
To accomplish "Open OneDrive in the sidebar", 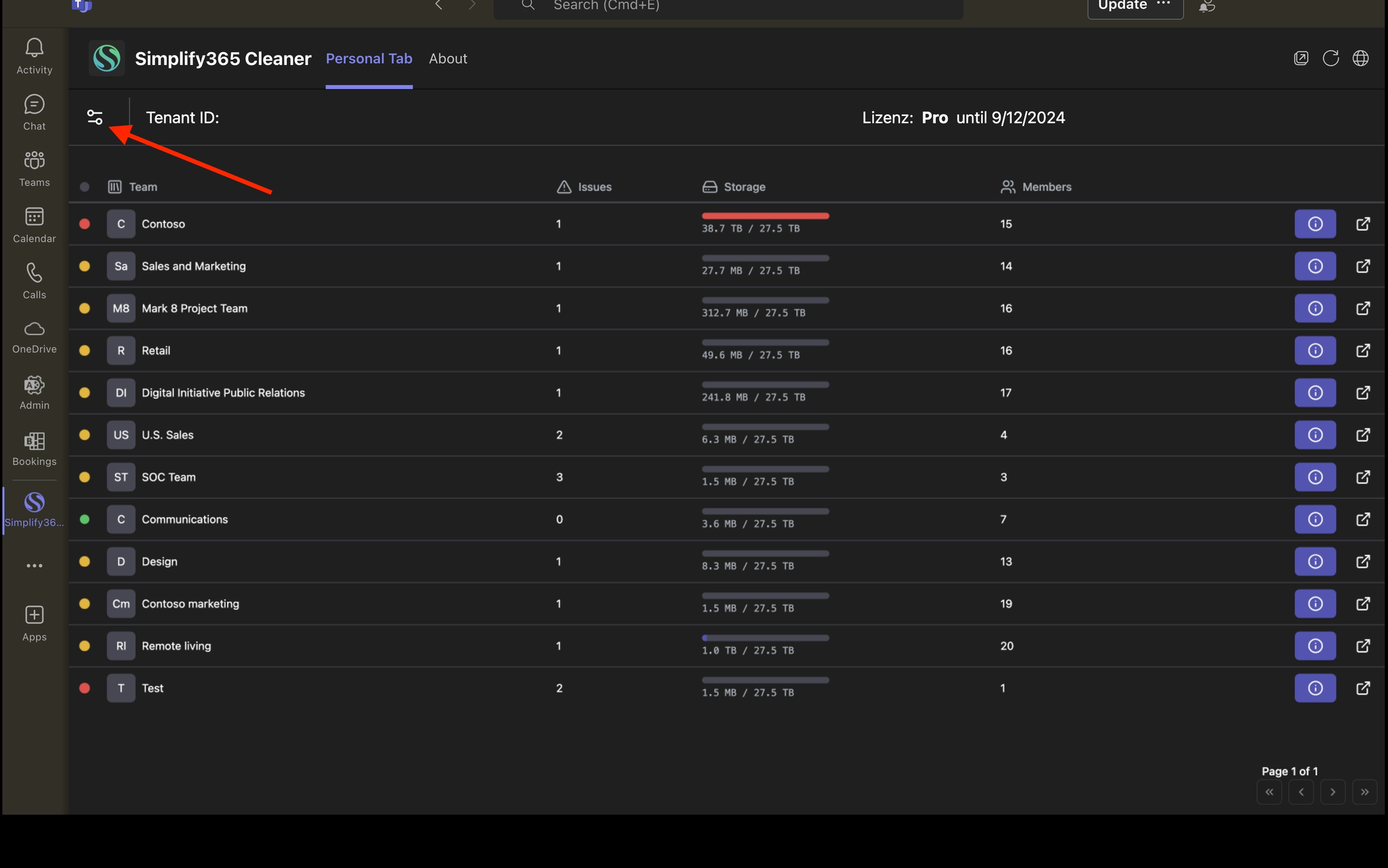I will pyautogui.click(x=35, y=337).
